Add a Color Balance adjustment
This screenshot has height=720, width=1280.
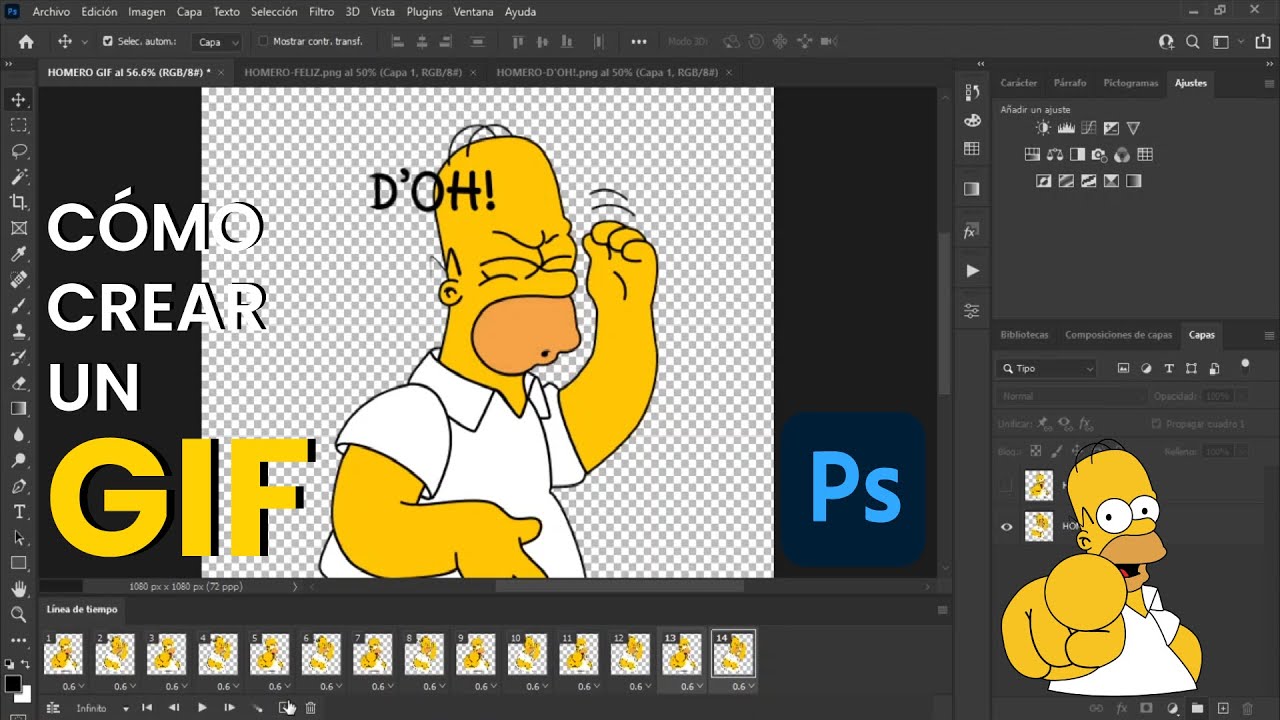[1055, 155]
